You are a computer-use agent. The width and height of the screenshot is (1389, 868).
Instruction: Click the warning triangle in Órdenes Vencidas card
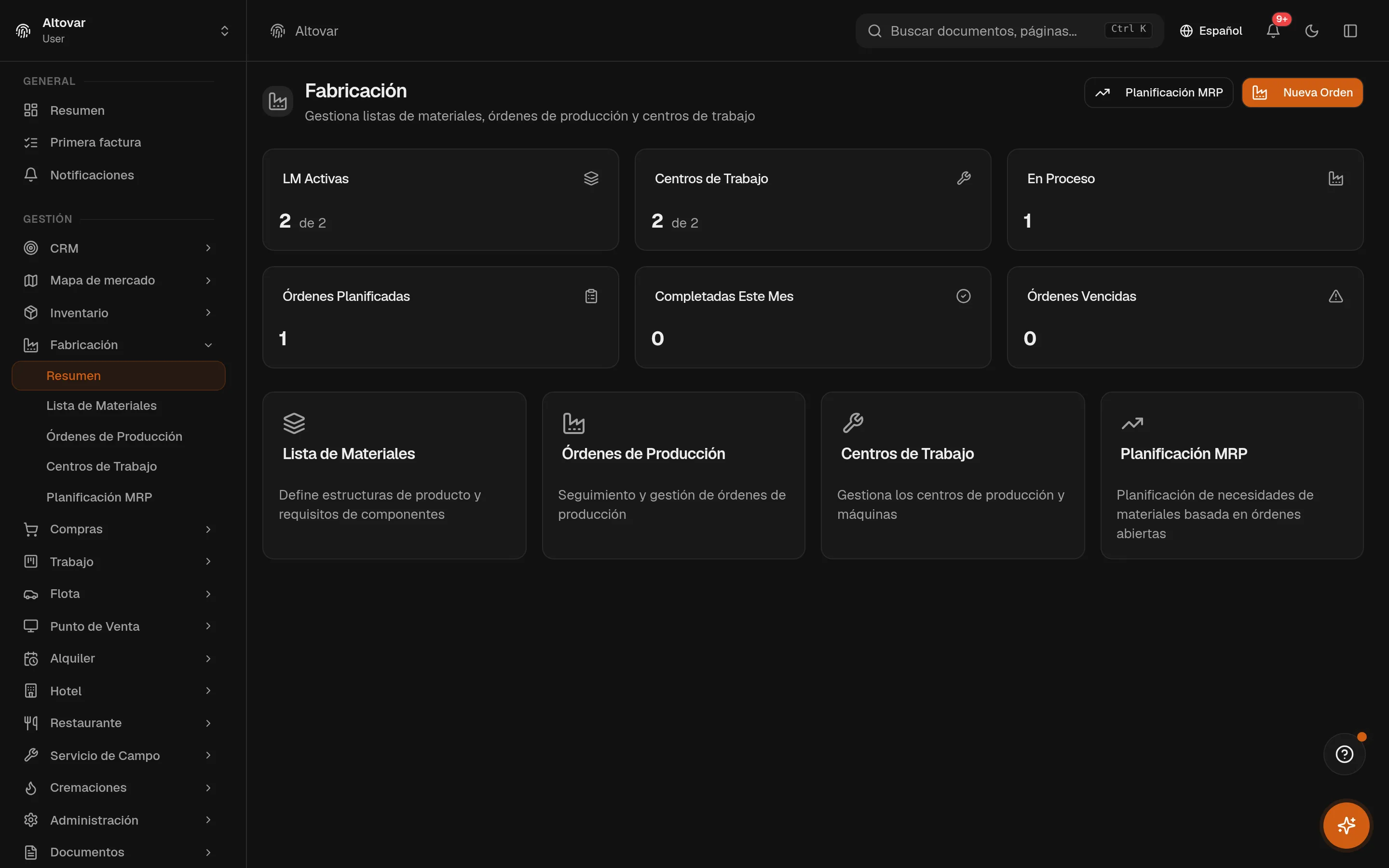pyautogui.click(x=1335, y=296)
